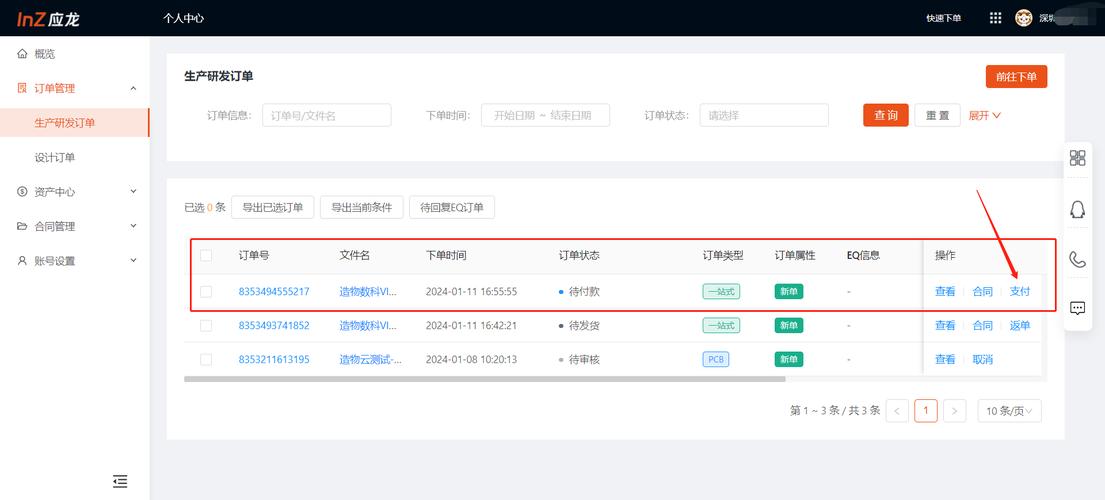The height and width of the screenshot is (500, 1105).
Task: Click the 订单管理 document icon
Action: 23,89
